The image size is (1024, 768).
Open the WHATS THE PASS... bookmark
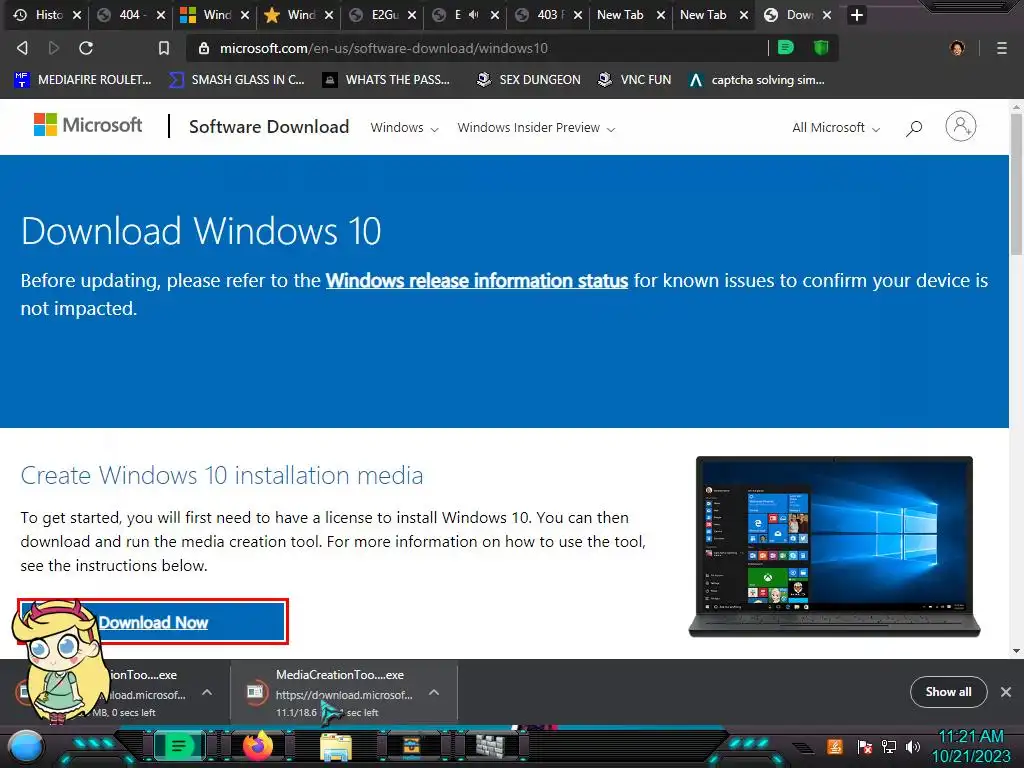pos(387,80)
